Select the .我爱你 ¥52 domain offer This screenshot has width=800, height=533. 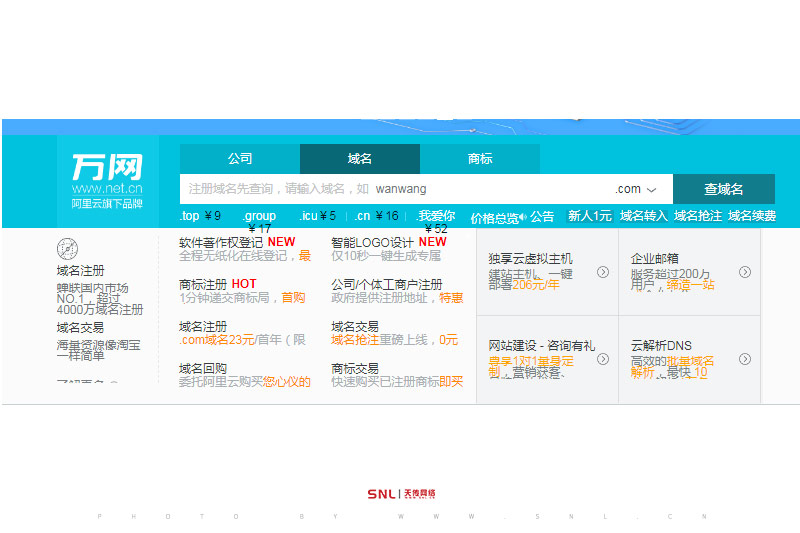coord(436,222)
